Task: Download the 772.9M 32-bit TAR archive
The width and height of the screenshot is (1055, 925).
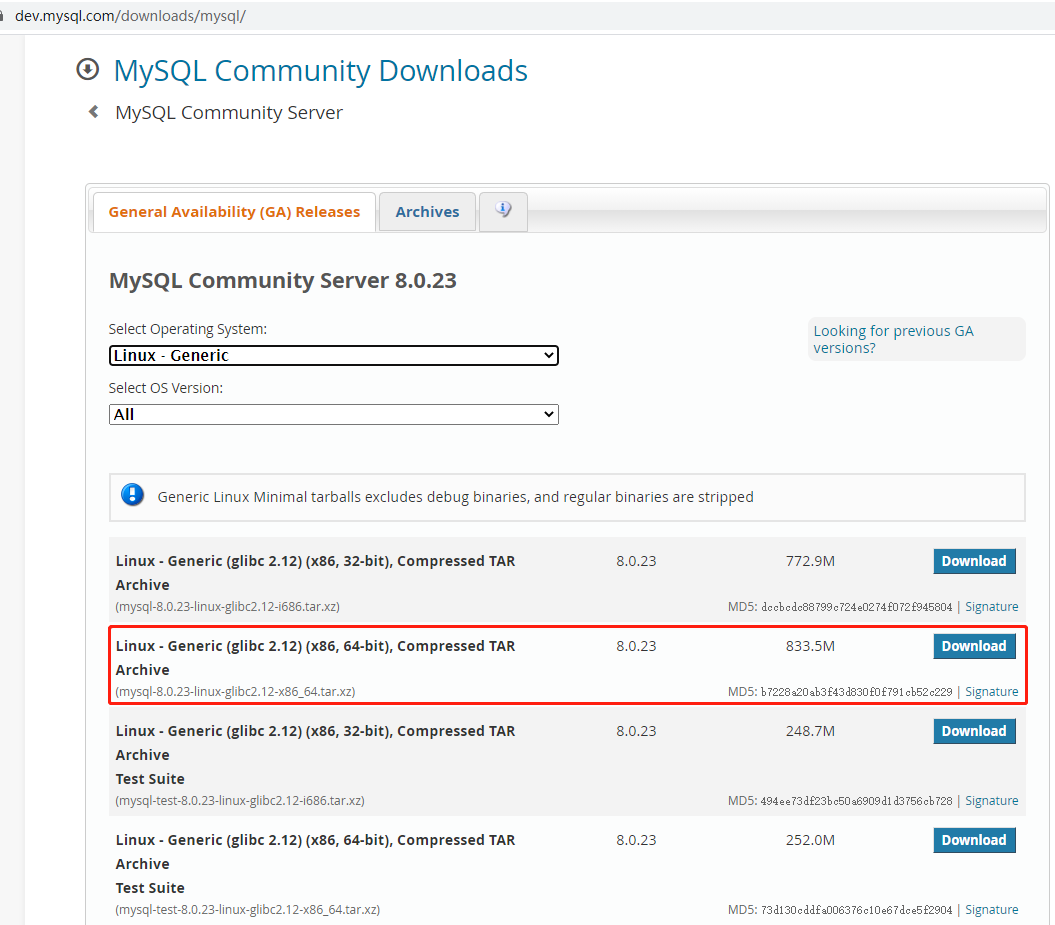Action: coord(974,561)
